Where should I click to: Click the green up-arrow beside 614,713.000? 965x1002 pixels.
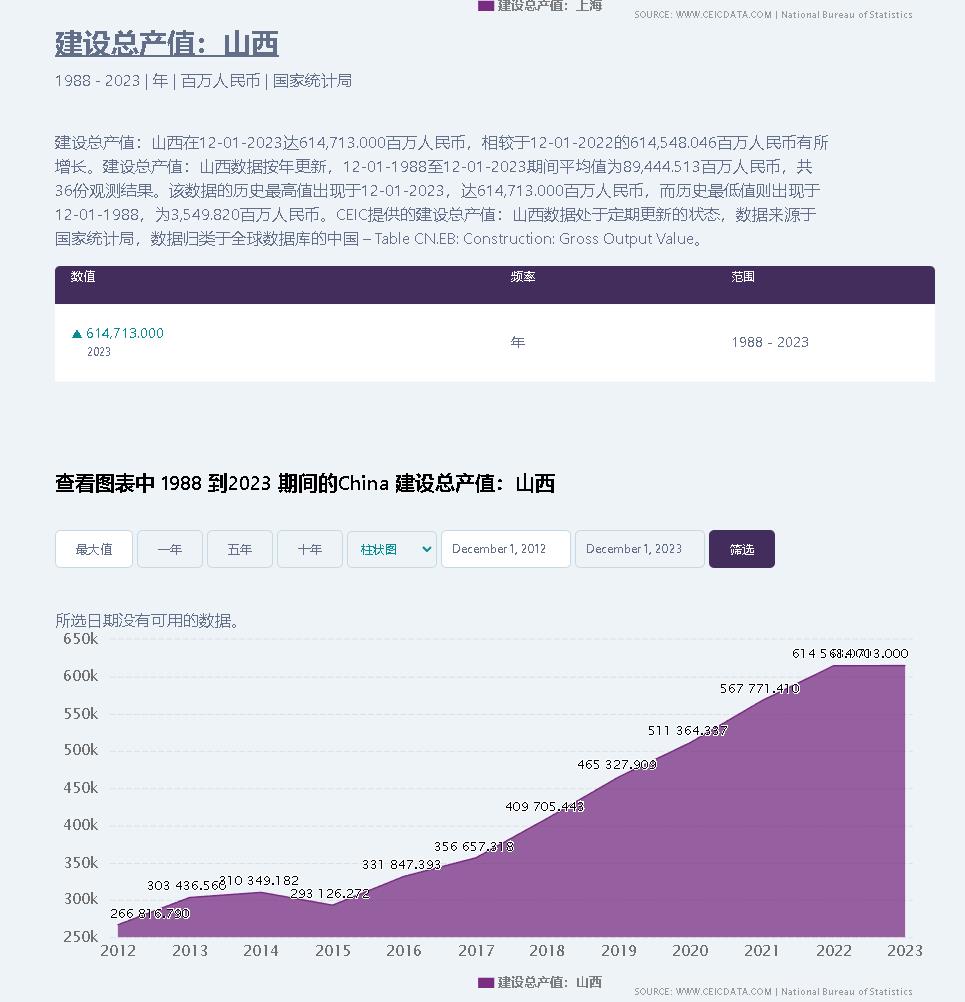77,334
